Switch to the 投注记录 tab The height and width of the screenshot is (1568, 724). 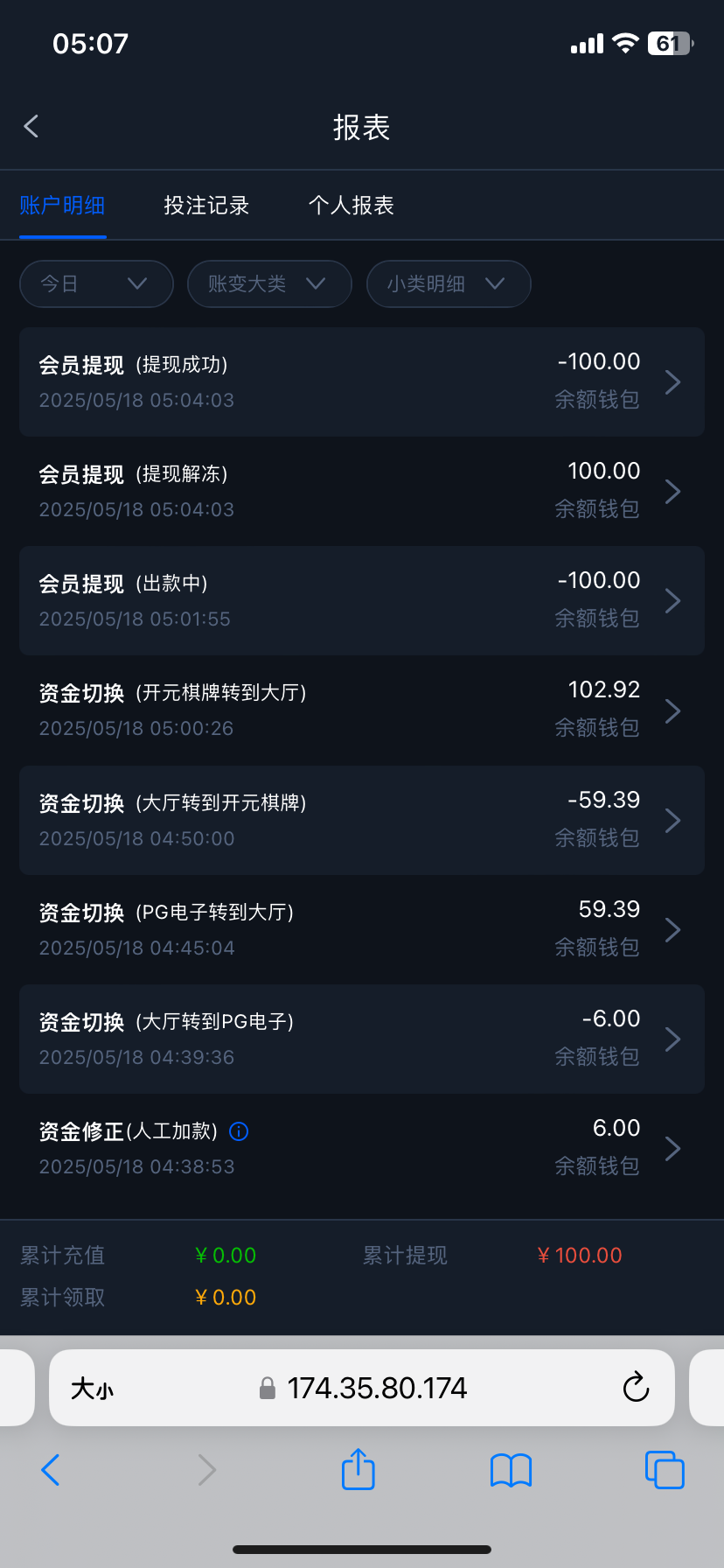tap(206, 206)
